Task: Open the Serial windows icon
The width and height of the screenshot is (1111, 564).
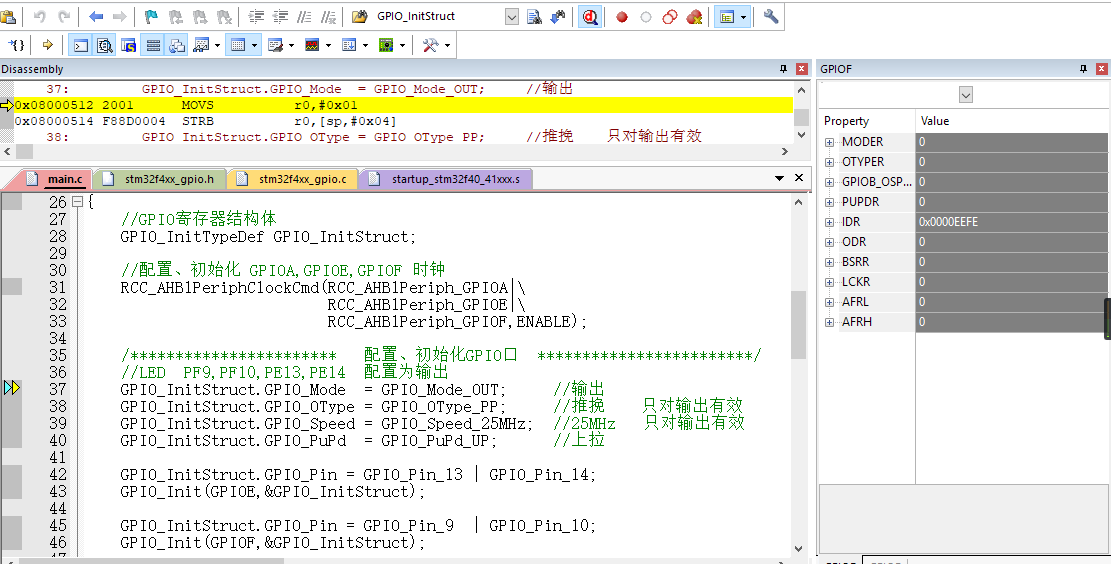Action: click(276, 45)
